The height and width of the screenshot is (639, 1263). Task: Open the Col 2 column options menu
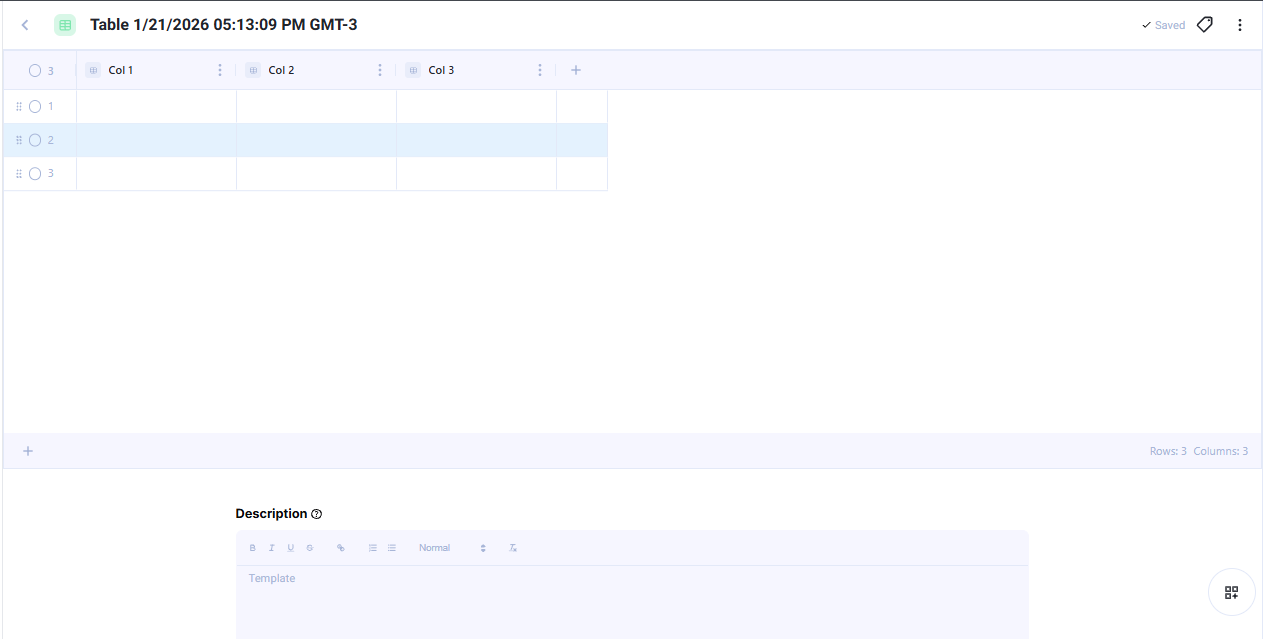point(380,70)
